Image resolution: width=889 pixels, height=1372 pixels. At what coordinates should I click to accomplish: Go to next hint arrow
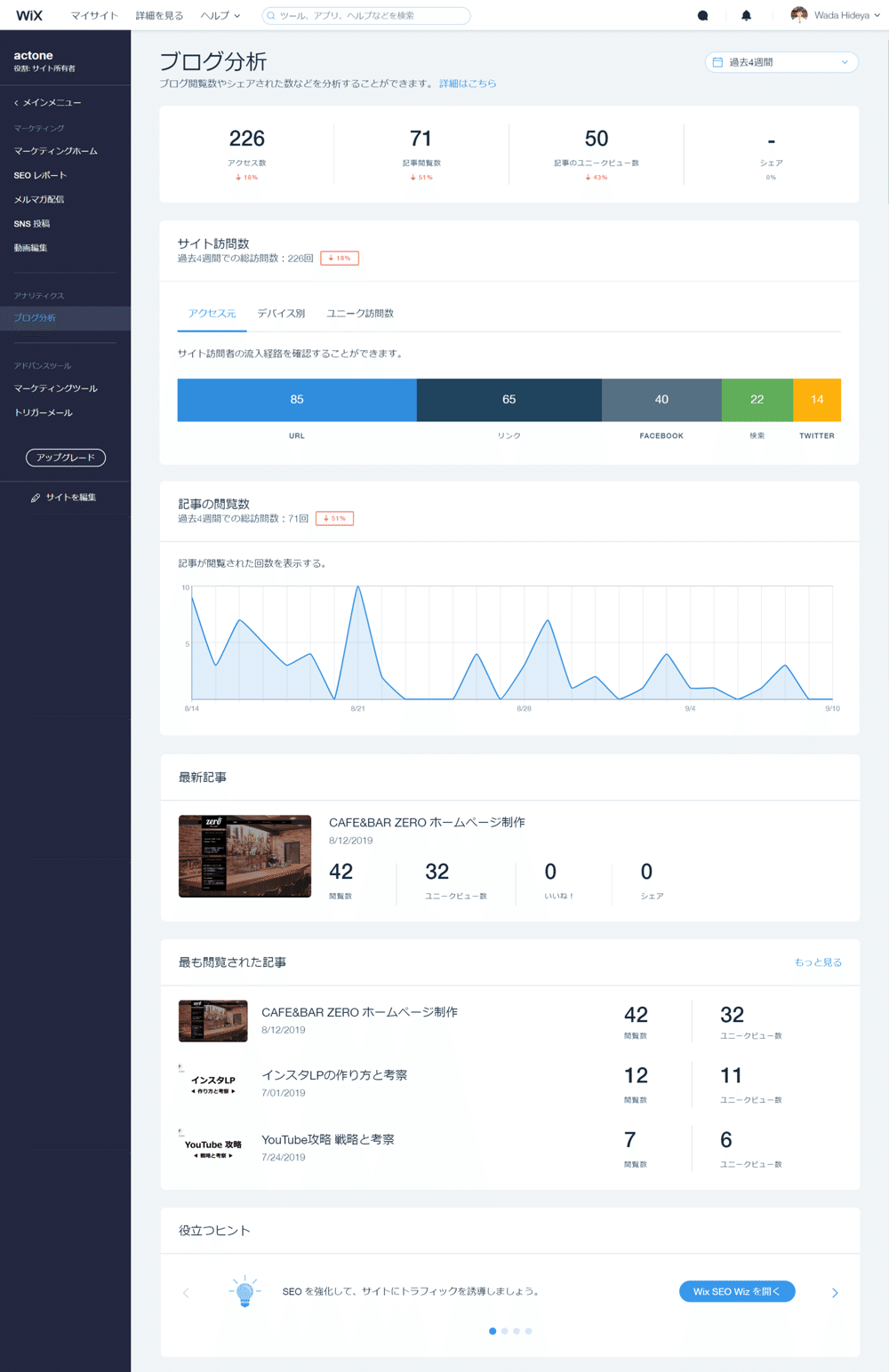click(835, 1293)
